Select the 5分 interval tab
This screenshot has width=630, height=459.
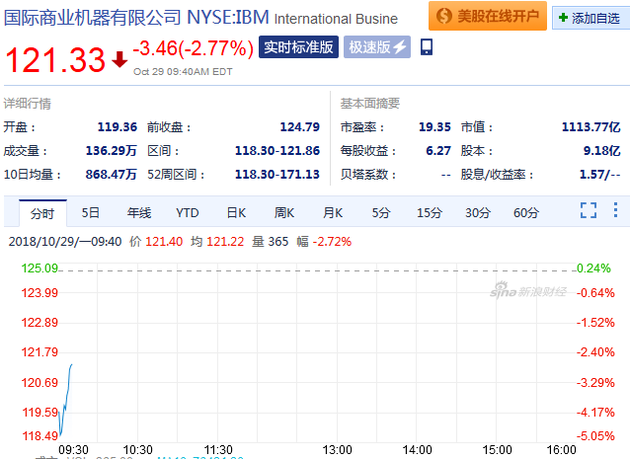click(381, 212)
